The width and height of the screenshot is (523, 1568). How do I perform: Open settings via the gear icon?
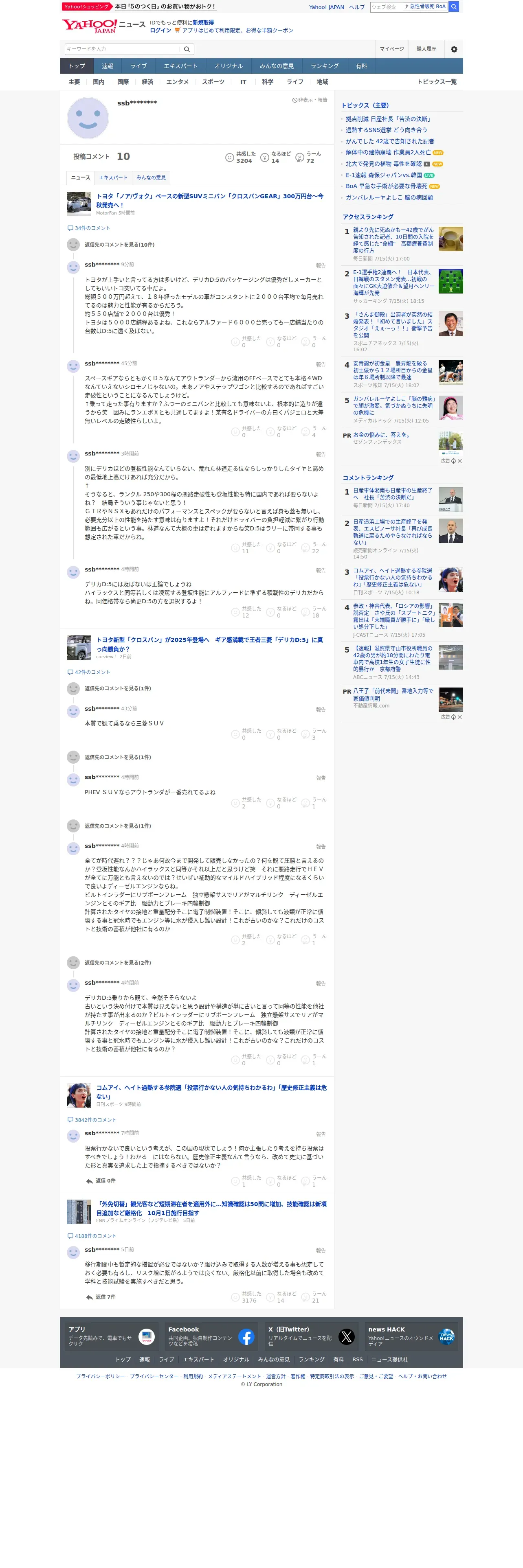point(454,49)
